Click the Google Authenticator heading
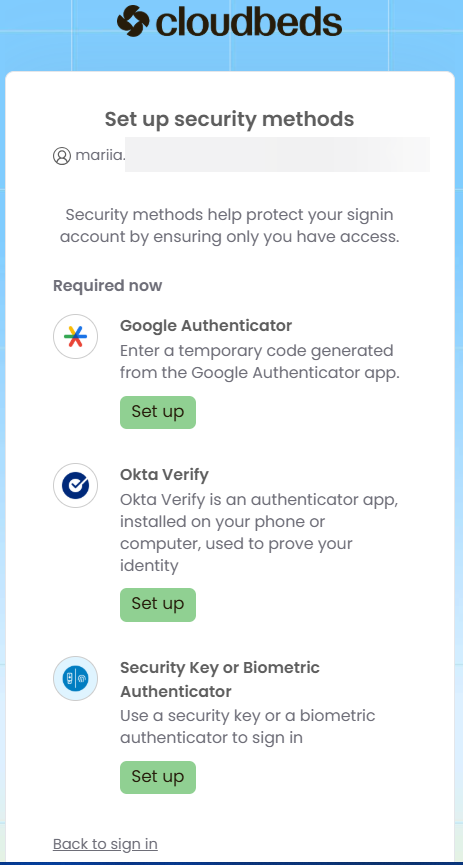This screenshot has width=463, height=865. (x=206, y=325)
